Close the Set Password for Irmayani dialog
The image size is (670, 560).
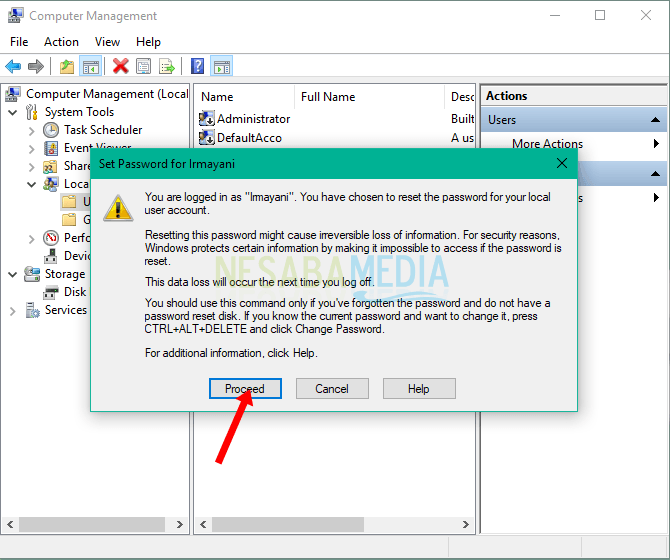point(561,163)
